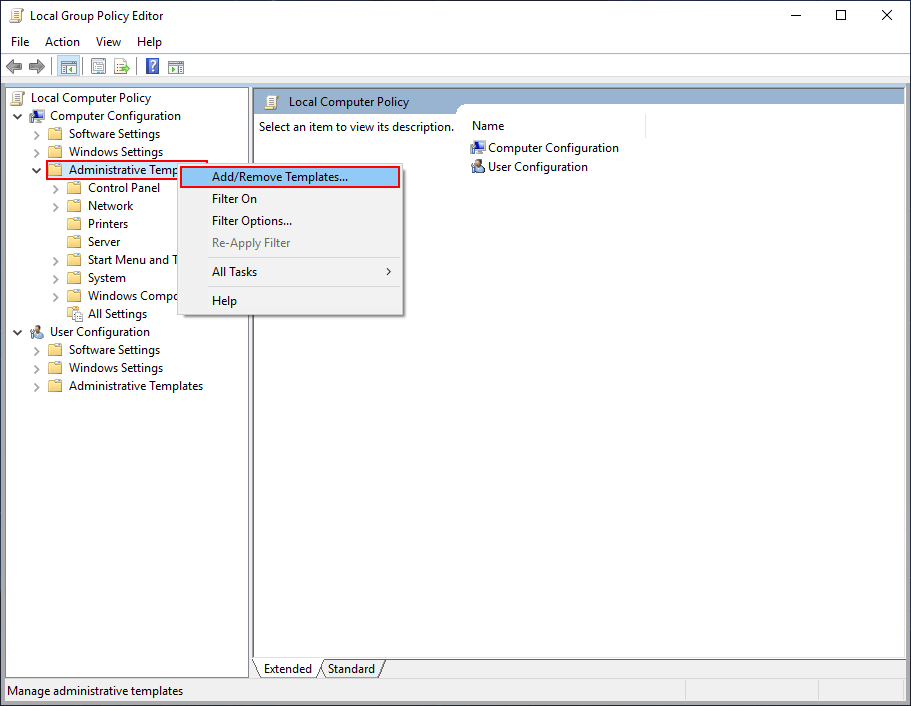Expand All Tasks submenu arrow
Viewport: 911px width, 706px height.
tap(389, 272)
